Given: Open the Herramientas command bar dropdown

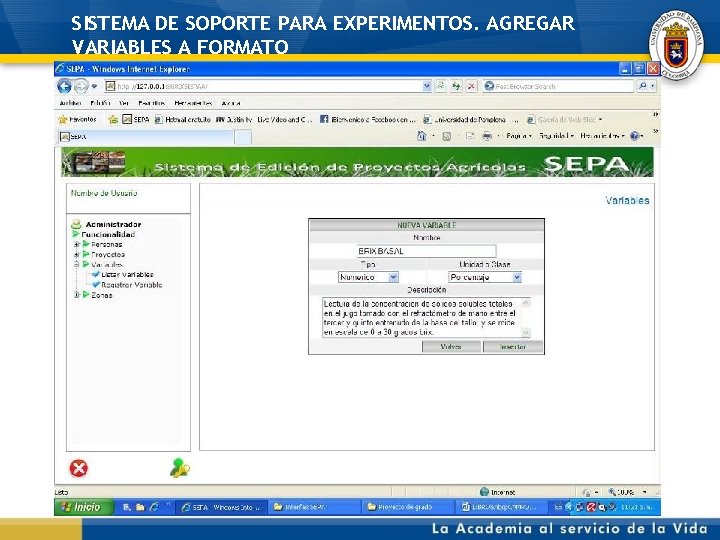Looking at the screenshot, I should pyautogui.click(x=602, y=136).
